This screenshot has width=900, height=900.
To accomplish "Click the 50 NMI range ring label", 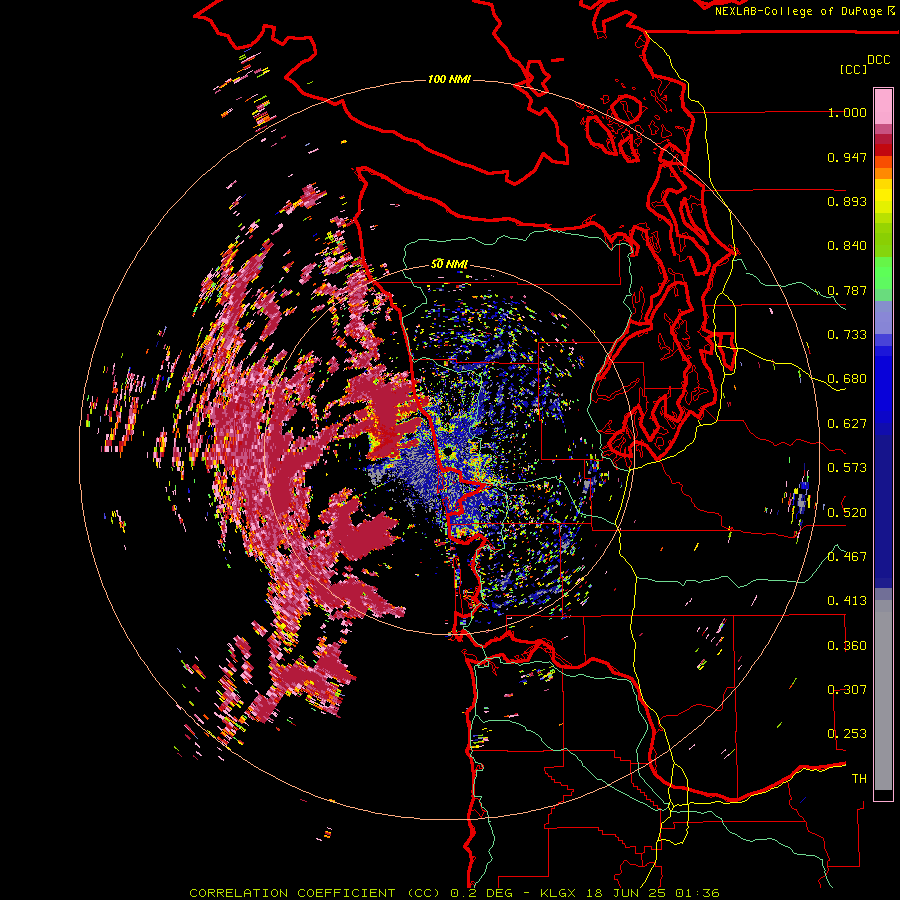I will click(449, 264).
